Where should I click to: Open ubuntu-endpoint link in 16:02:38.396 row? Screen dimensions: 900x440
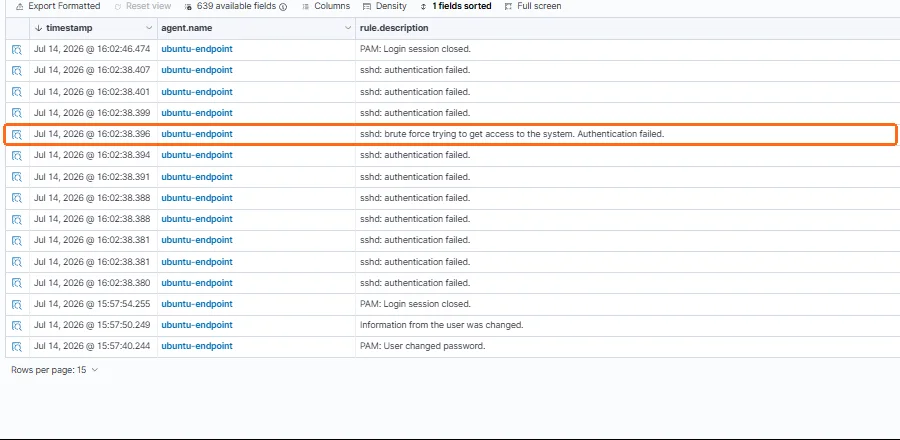[197, 134]
